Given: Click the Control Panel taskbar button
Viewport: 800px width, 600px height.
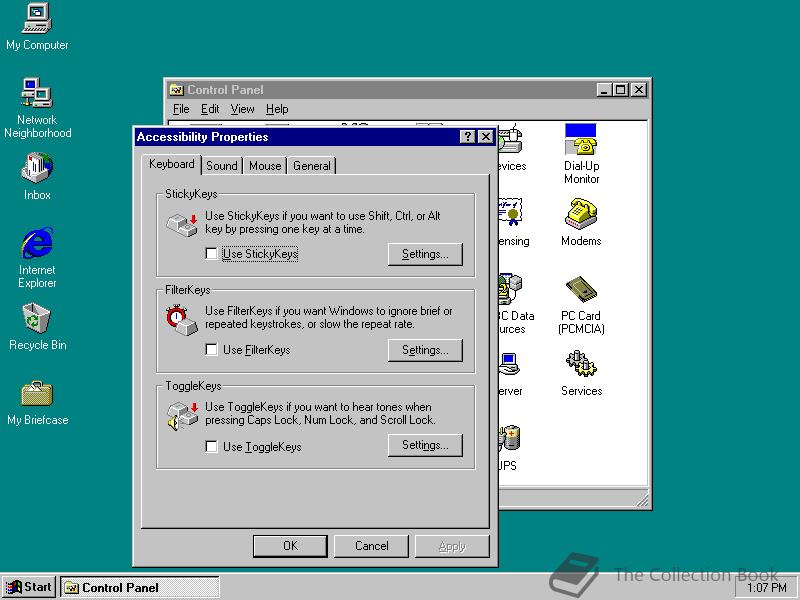Looking at the screenshot, I should pyautogui.click(x=140, y=587).
